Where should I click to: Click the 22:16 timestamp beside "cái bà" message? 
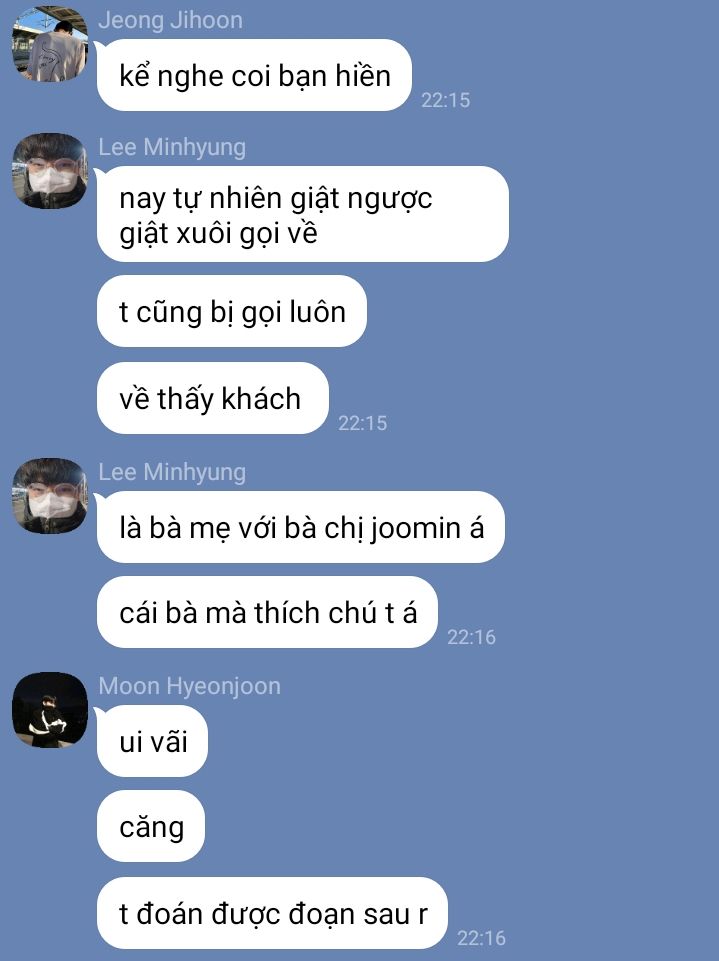[x=471, y=637]
